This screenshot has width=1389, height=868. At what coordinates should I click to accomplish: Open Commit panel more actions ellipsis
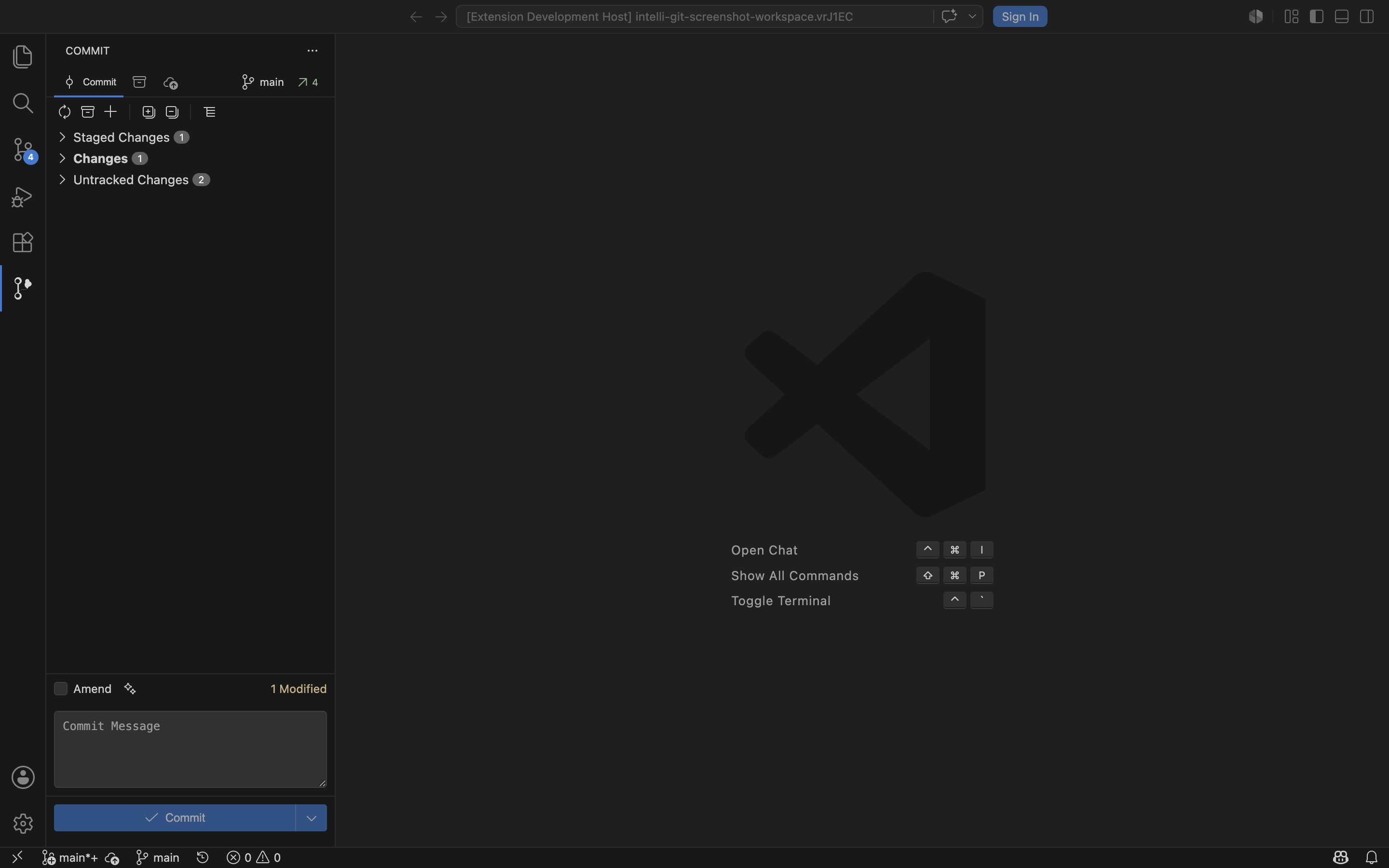click(x=312, y=51)
